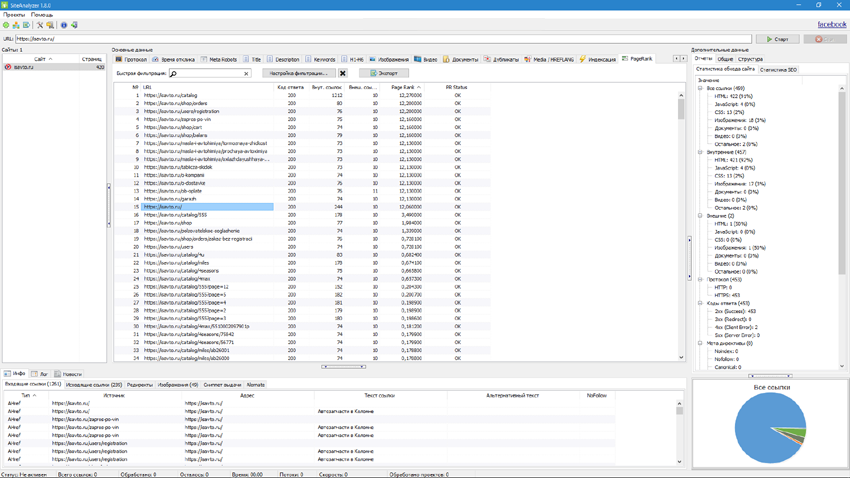Click the green arrow page toolbar icon
This screenshot has width=850, height=478.
tap(74, 25)
